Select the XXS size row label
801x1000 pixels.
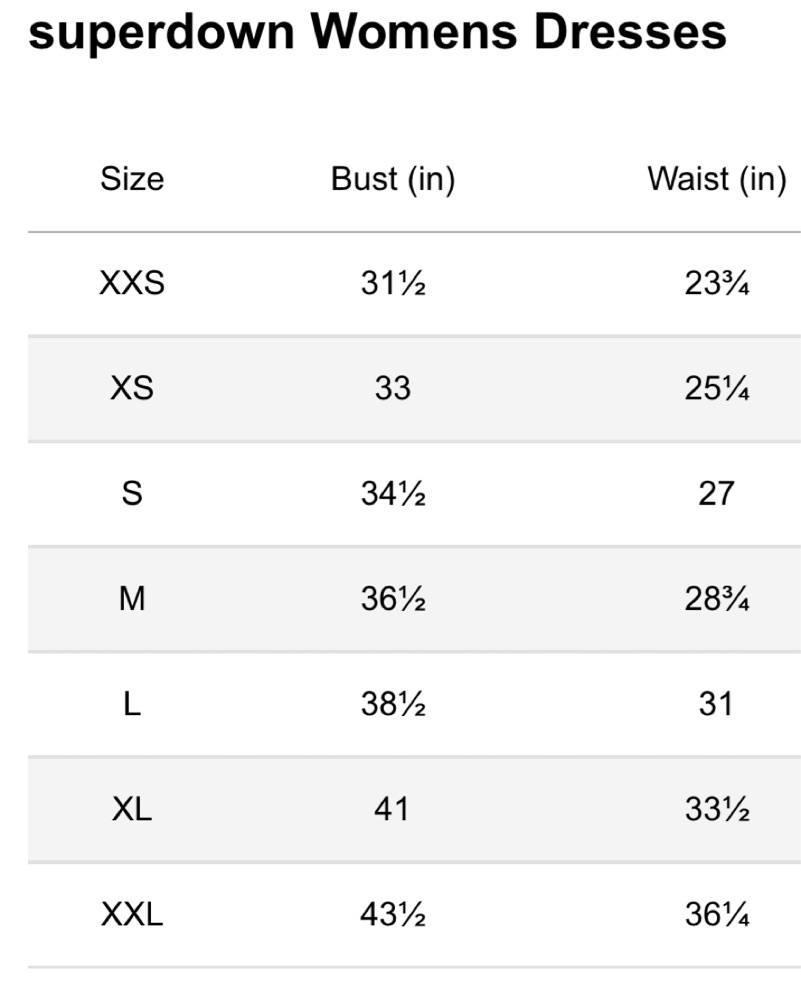[132, 283]
